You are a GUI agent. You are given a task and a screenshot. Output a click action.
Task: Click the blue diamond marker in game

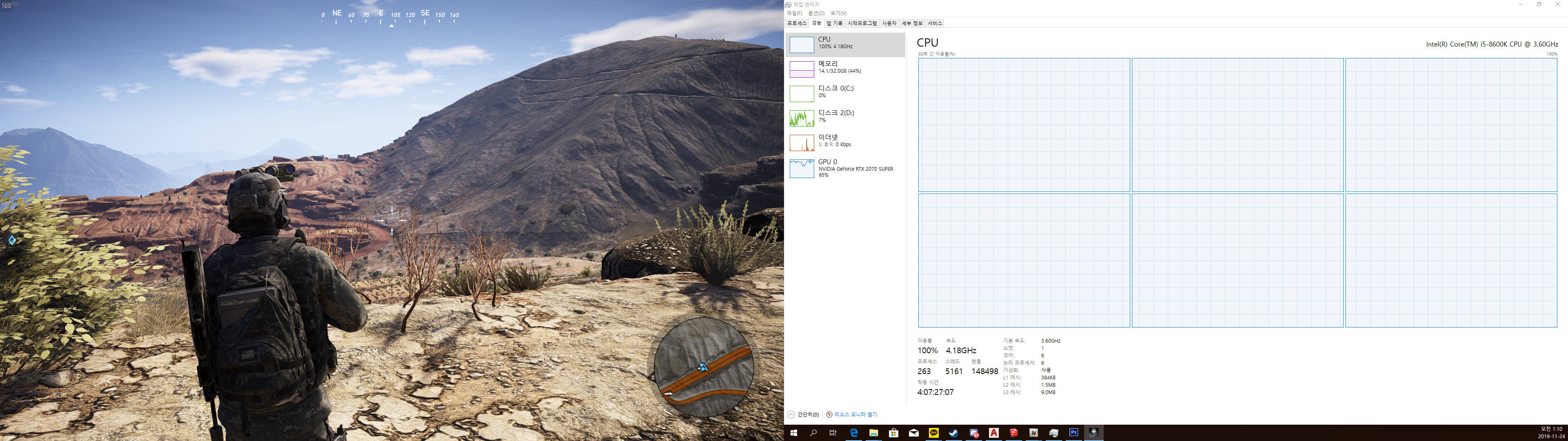11,240
